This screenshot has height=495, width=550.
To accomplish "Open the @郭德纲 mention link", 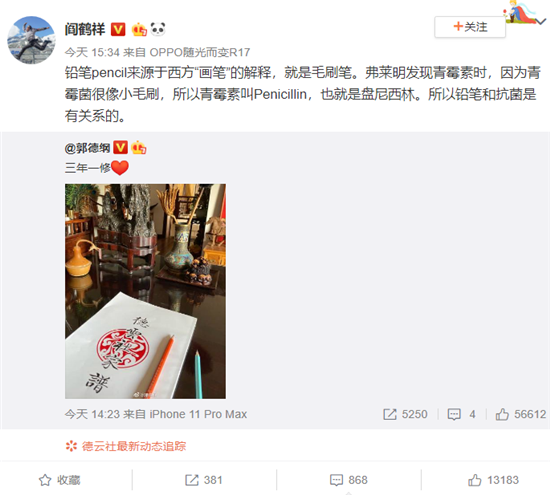I will (87, 148).
